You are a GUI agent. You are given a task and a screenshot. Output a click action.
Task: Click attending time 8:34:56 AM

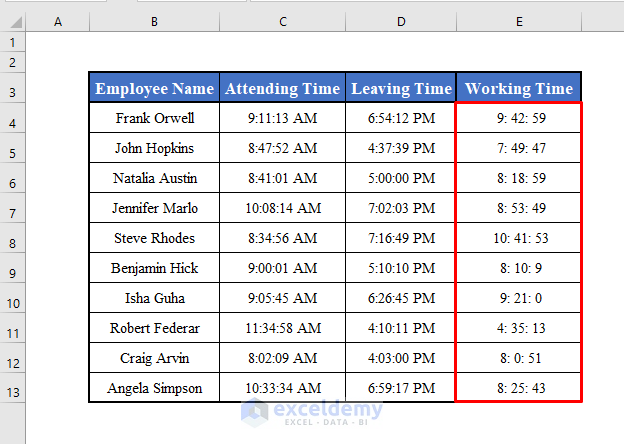[x=283, y=238]
